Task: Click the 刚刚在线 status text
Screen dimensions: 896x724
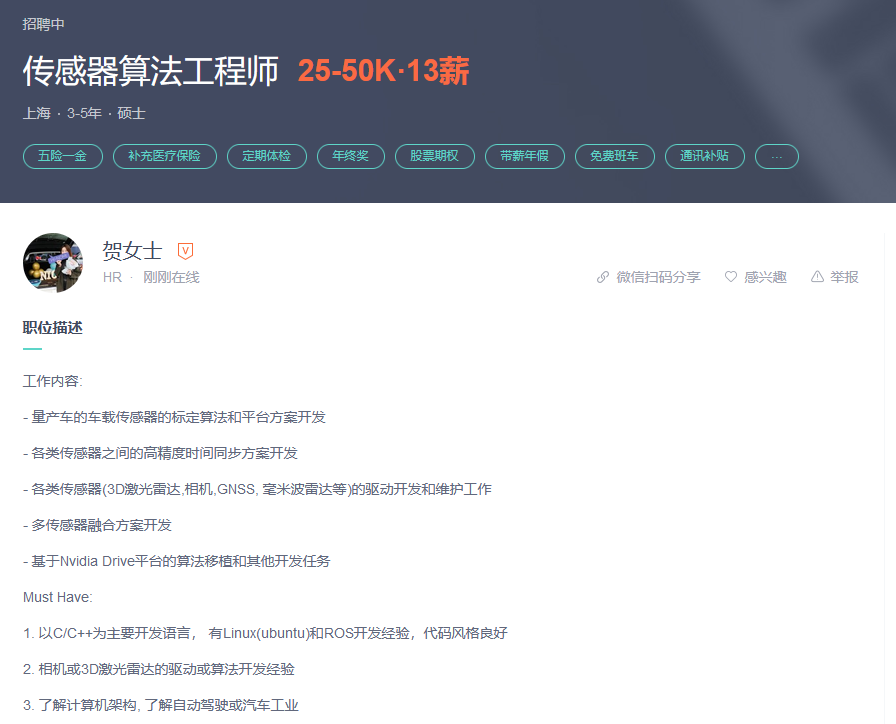Action: pos(171,277)
